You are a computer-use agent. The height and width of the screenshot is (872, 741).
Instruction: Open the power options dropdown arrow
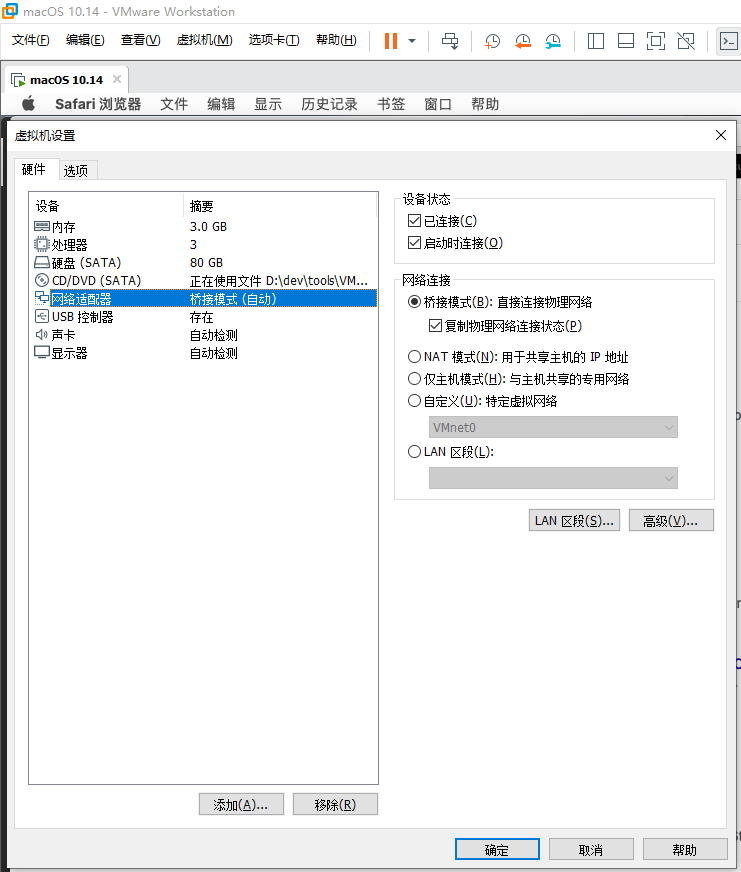[x=412, y=41]
